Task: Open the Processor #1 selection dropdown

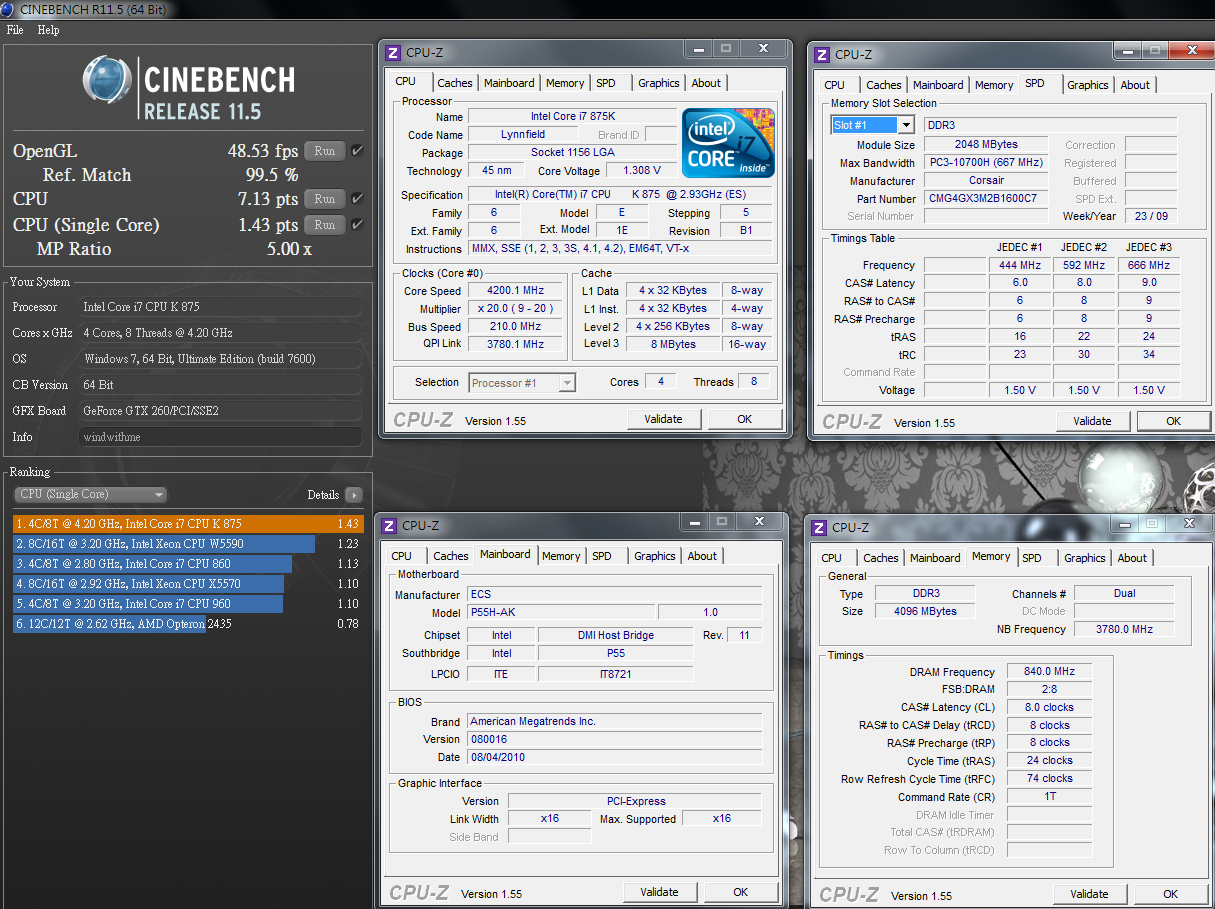Action: [x=522, y=382]
